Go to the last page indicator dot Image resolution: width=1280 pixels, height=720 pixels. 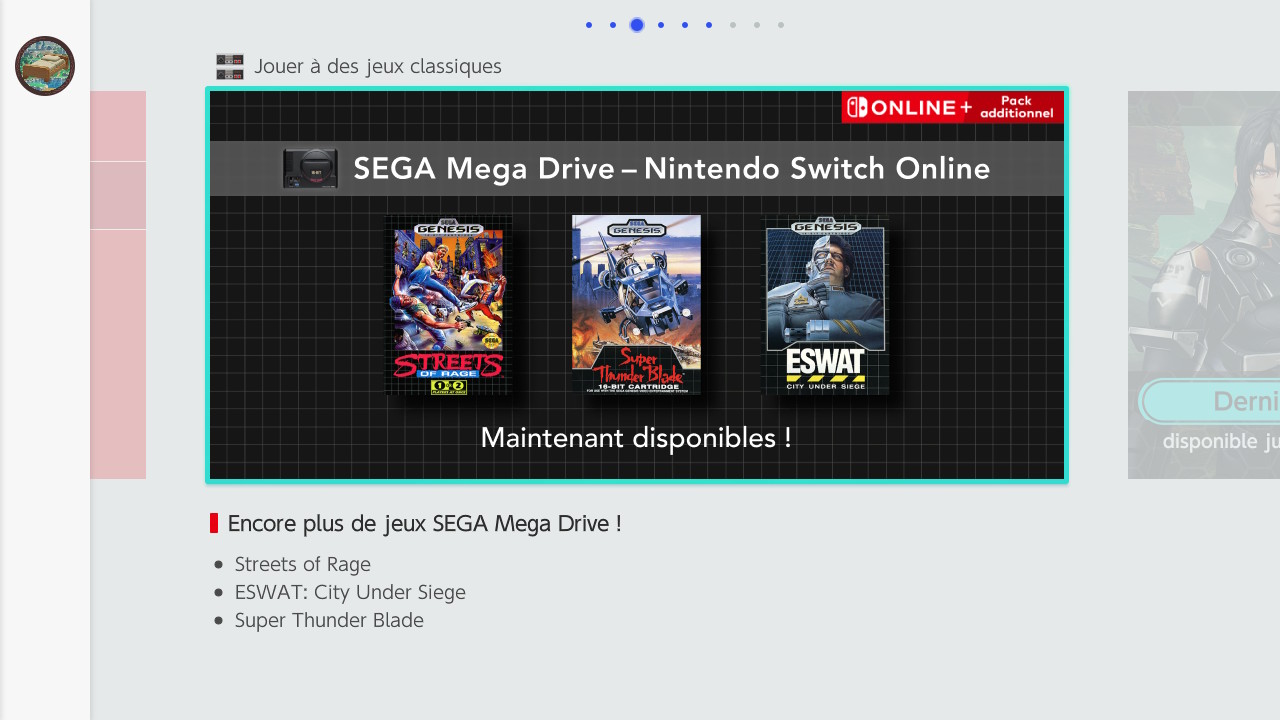[x=781, y=25]
